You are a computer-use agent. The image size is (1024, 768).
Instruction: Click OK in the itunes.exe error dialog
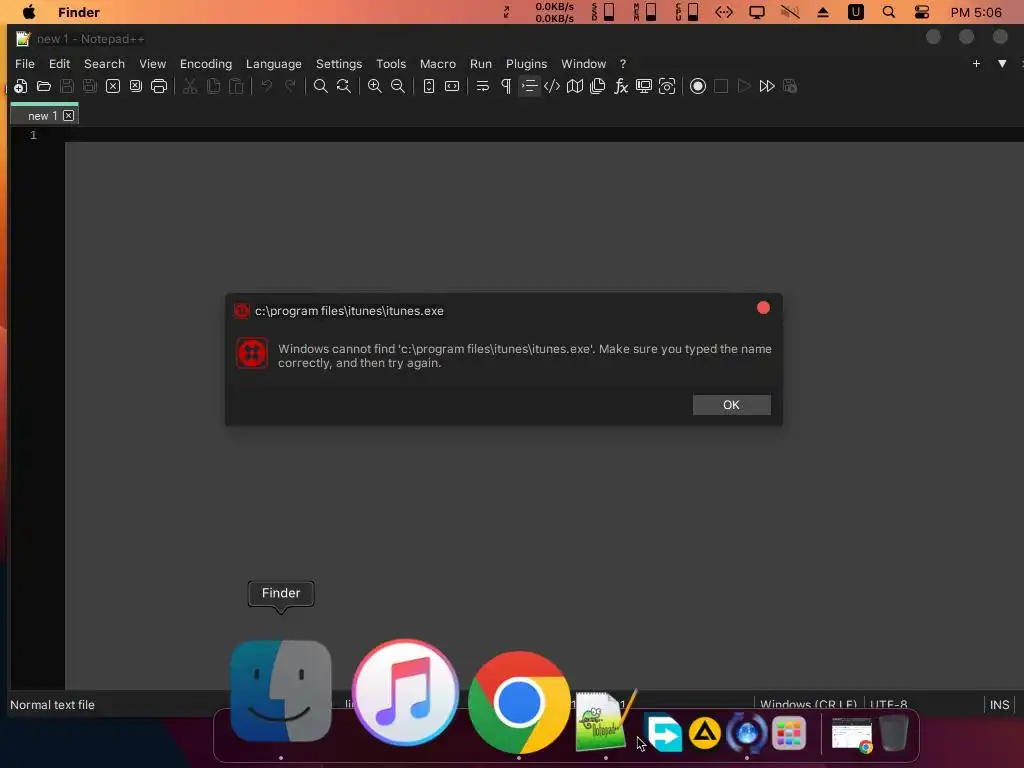tap(731, 405)
